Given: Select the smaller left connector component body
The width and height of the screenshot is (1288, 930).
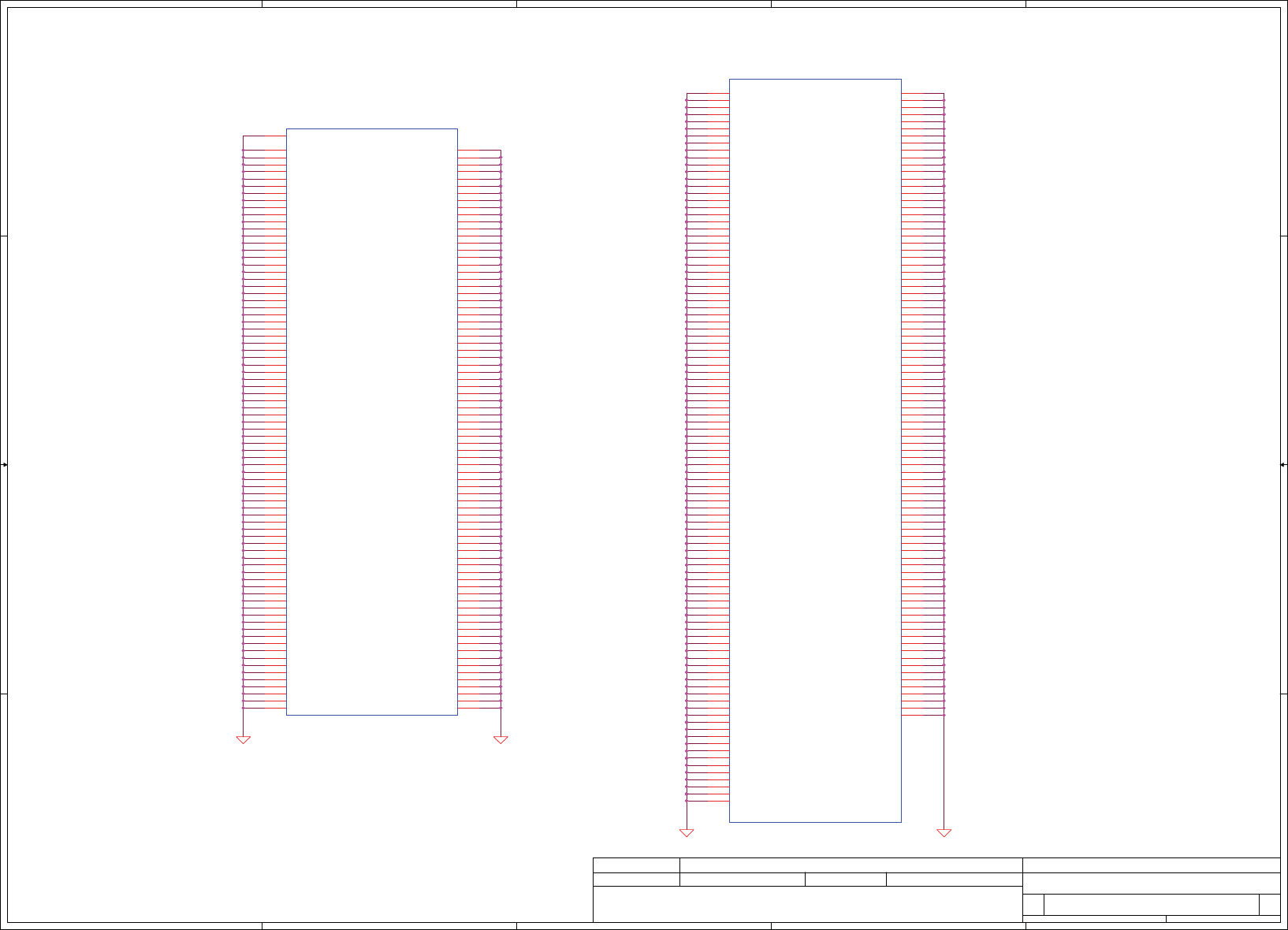Looking at the screenshot, I should click(x=371, y=422).
